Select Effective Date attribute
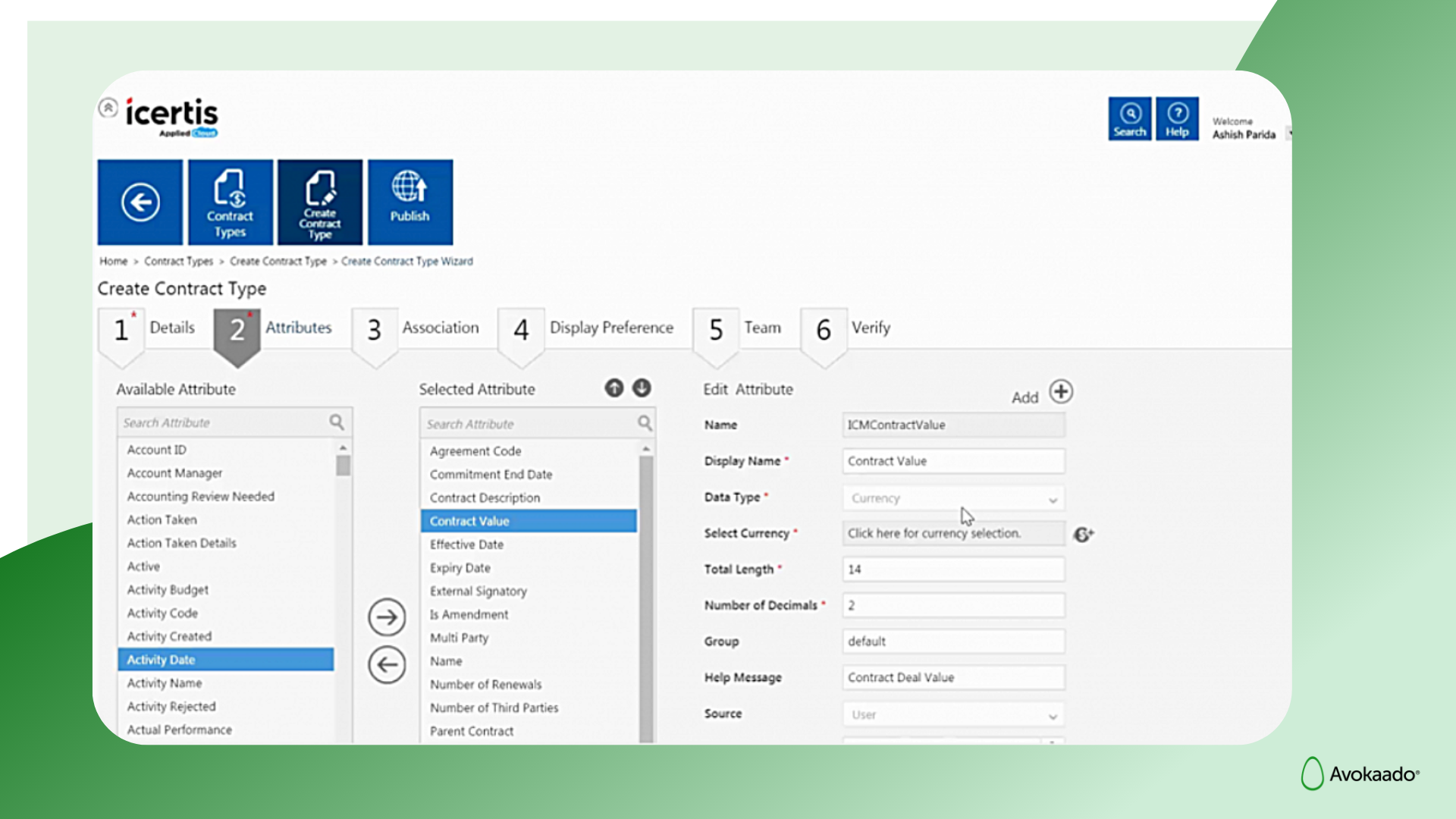The image size is (1456, 819). (529, 544)
